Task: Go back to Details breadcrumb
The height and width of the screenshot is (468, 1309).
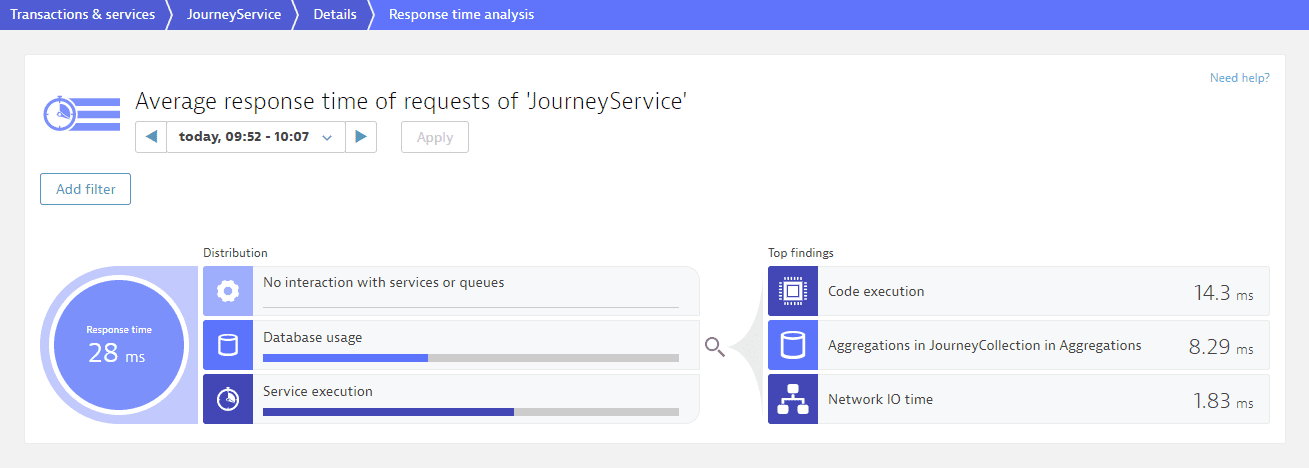Action: 335,15
